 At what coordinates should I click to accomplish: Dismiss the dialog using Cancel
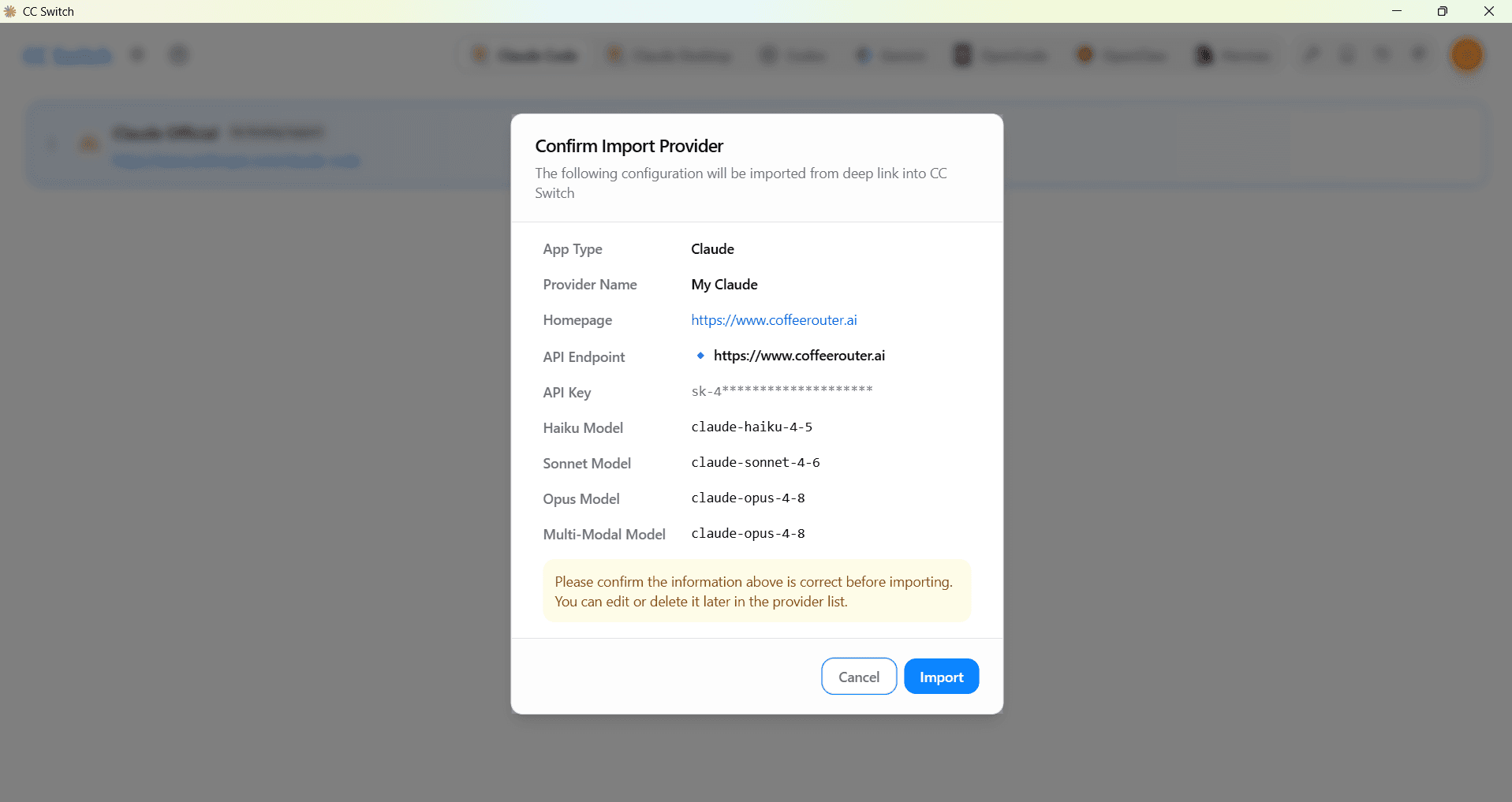859,677
